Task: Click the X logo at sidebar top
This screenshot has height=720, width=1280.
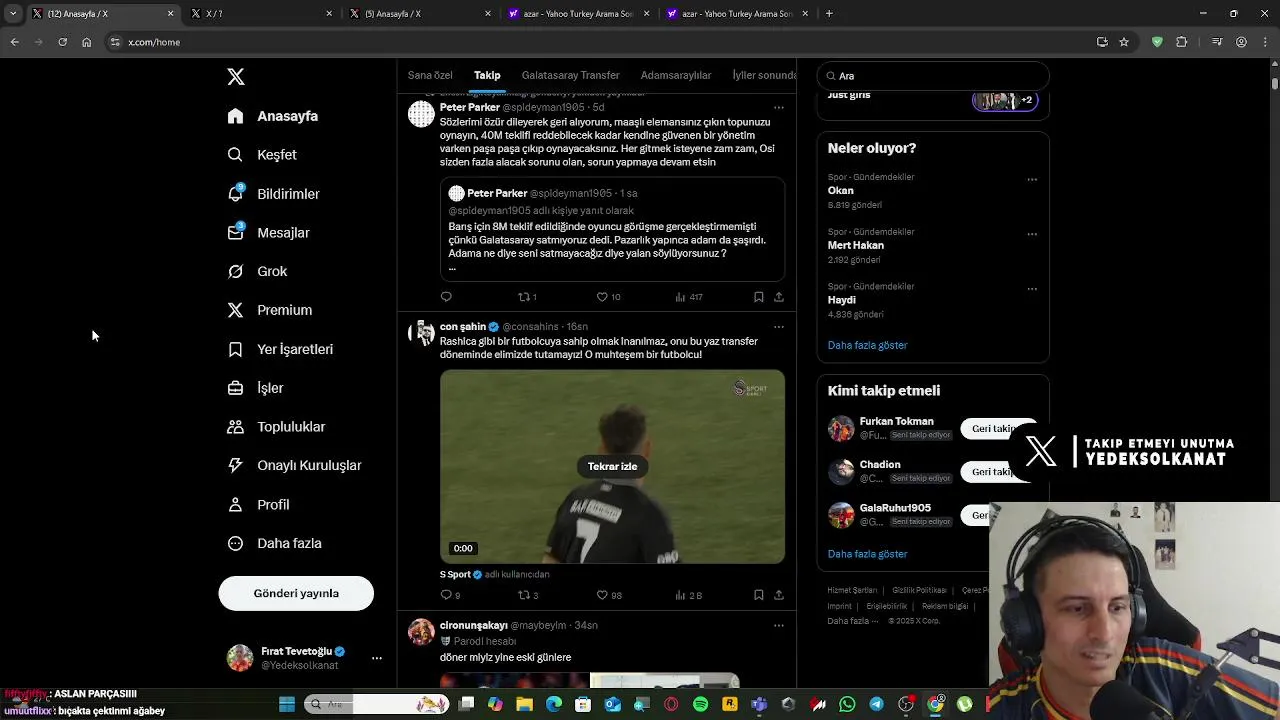Action: (236, 77)
